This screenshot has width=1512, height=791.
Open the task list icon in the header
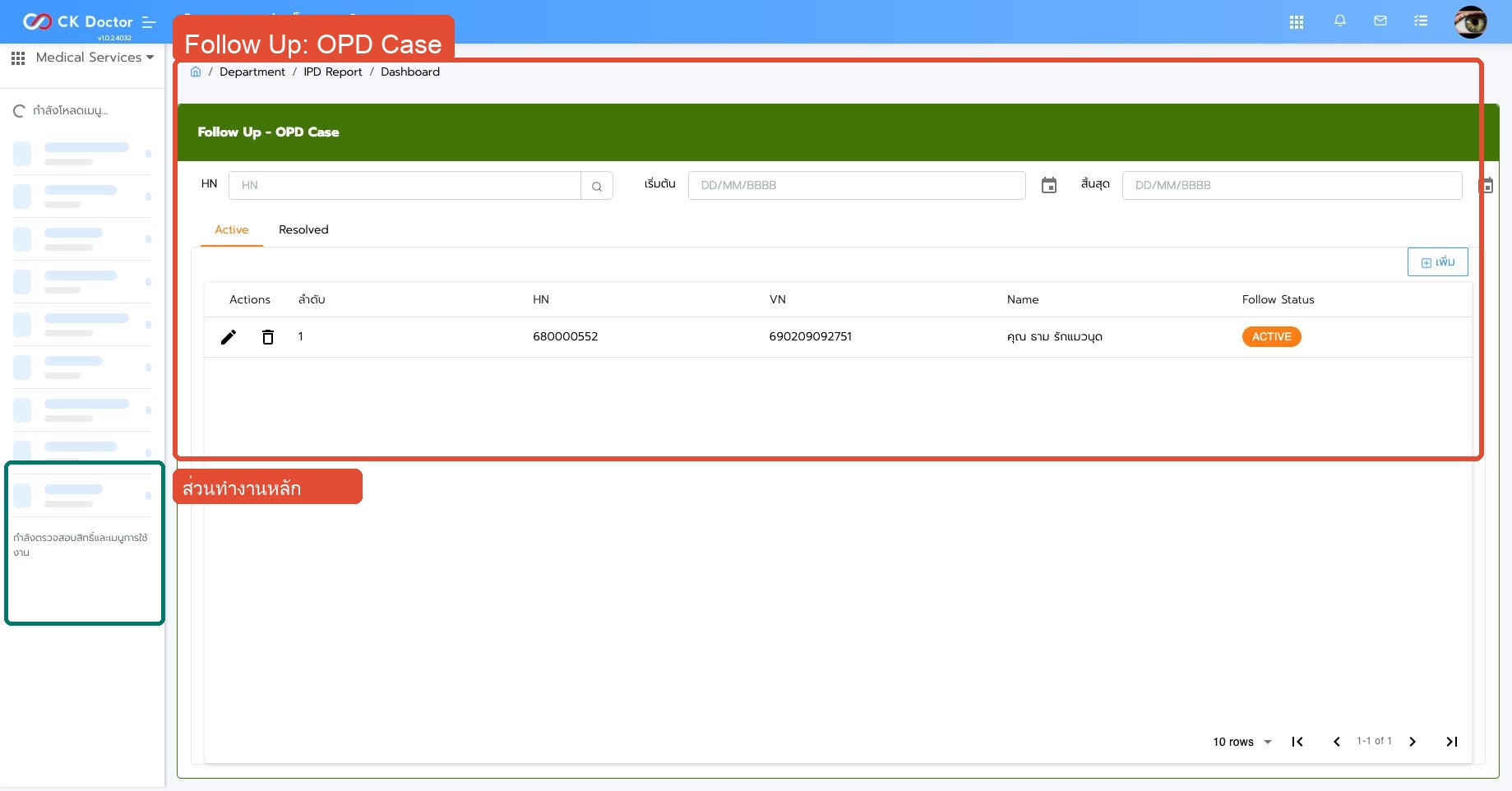[1421, 21]
